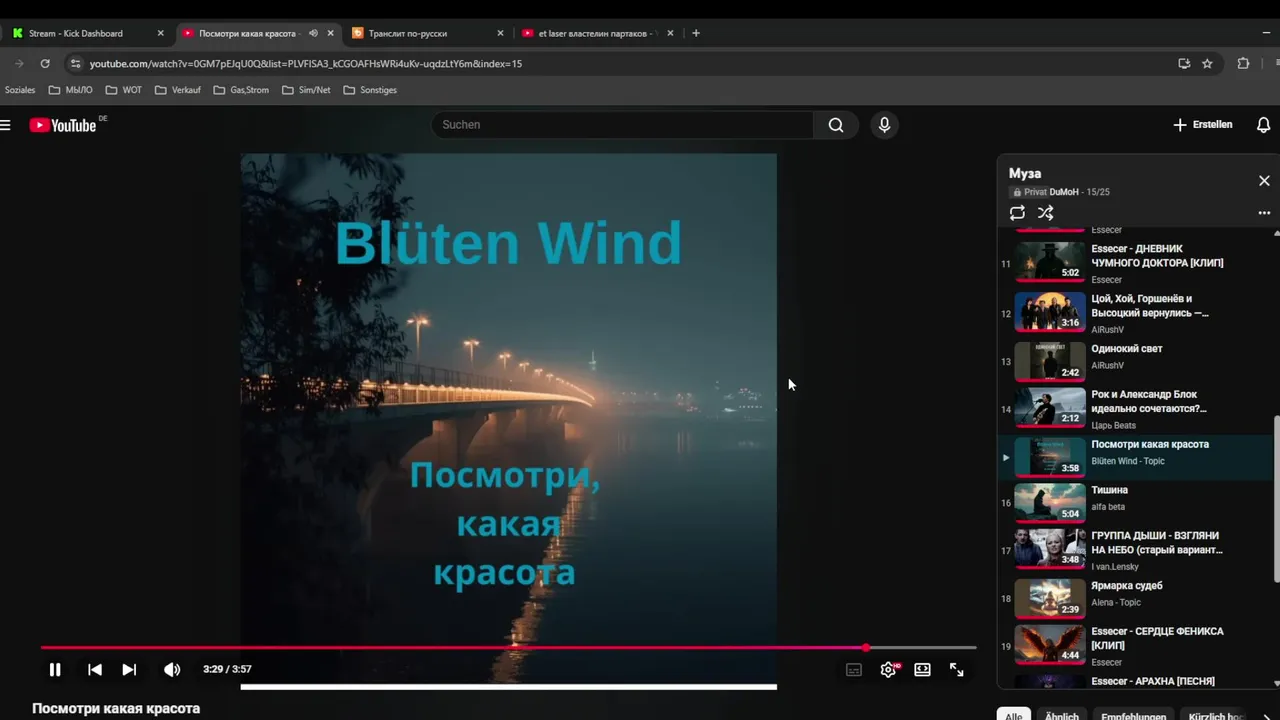Select the Ähnlich filter chip
This screenshot has width=1280, height=720.
pos(1062,716)
